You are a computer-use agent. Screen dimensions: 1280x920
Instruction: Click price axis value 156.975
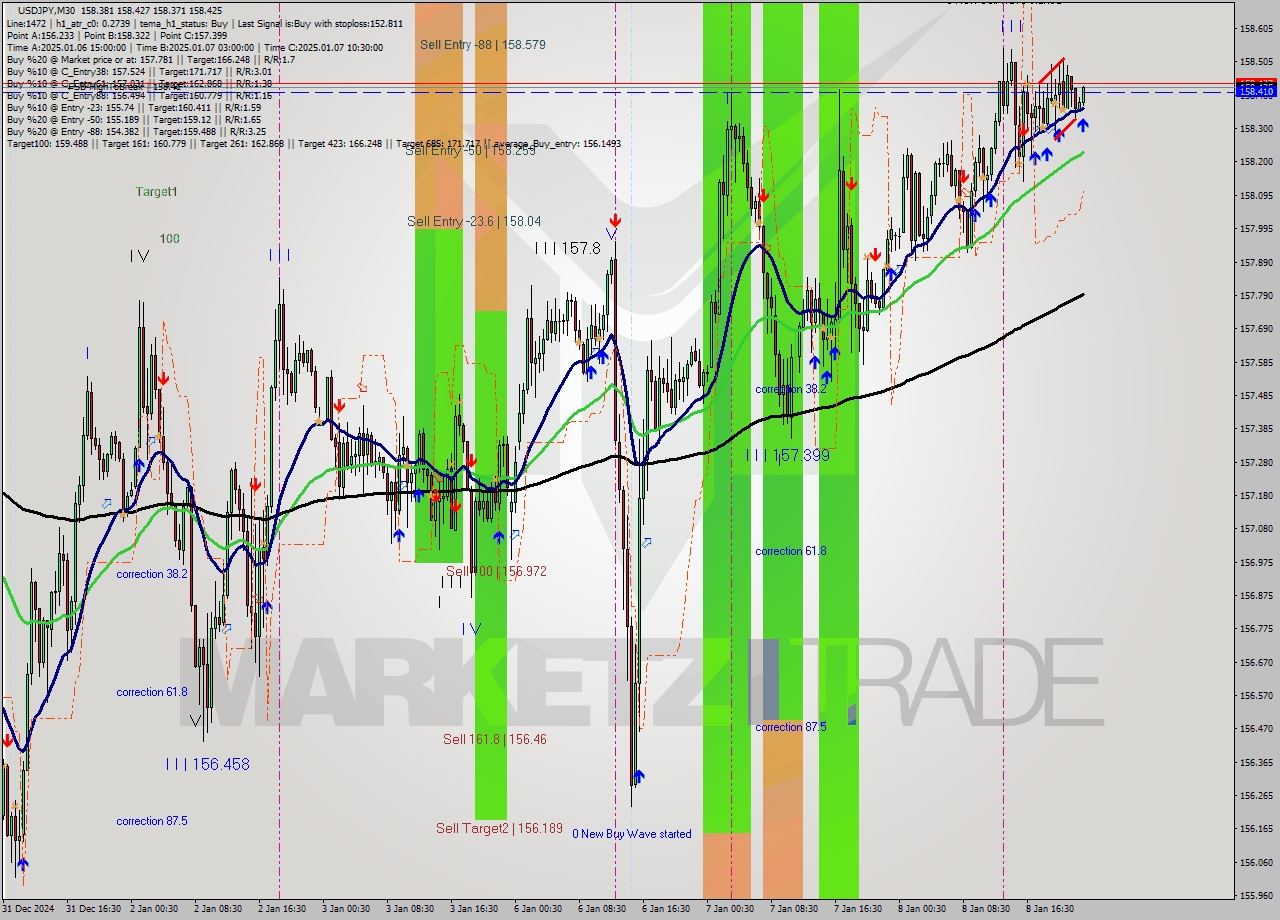[1257, 562]
